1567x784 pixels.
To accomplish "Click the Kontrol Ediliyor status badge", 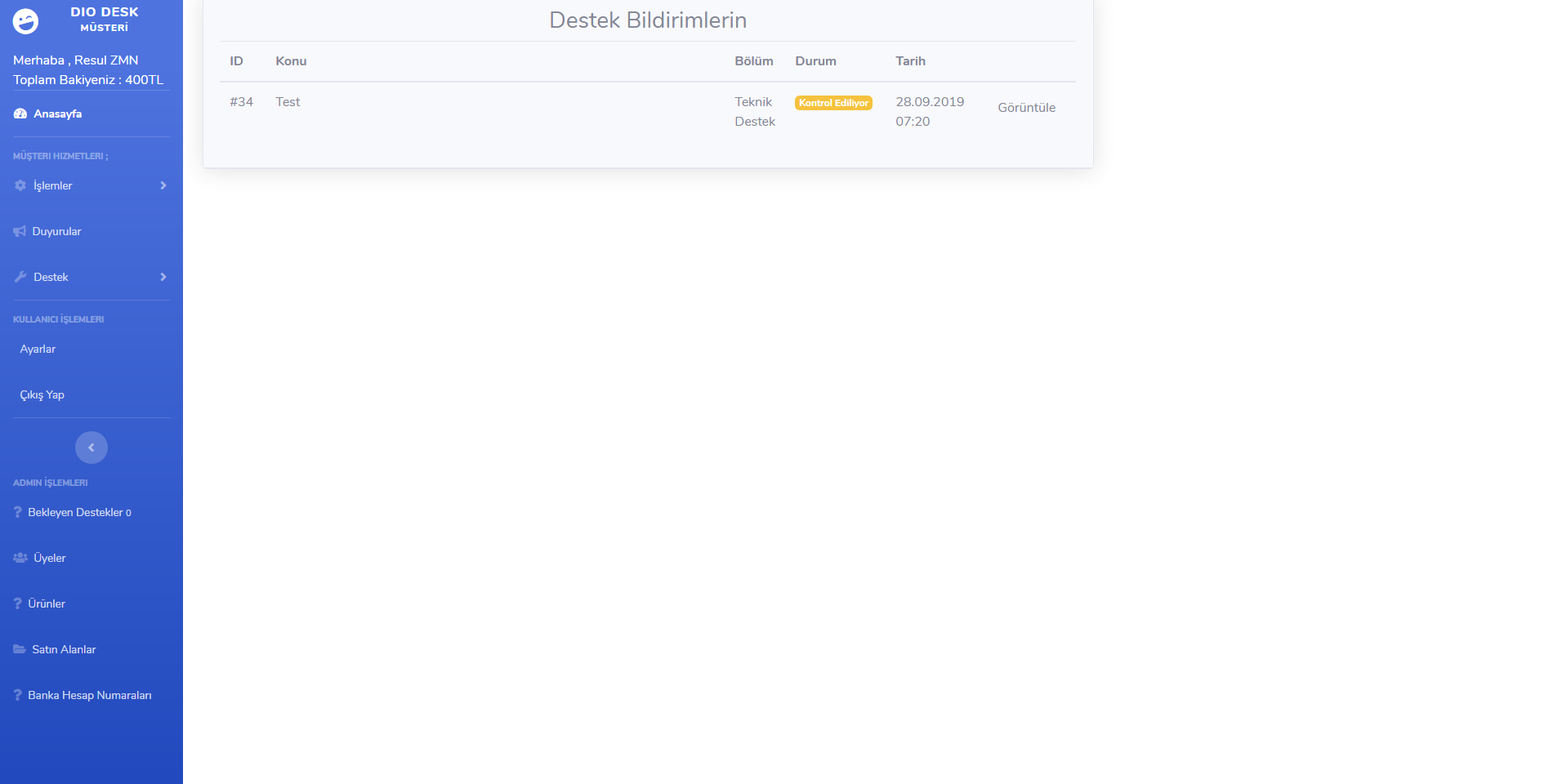I will (833, 103).
